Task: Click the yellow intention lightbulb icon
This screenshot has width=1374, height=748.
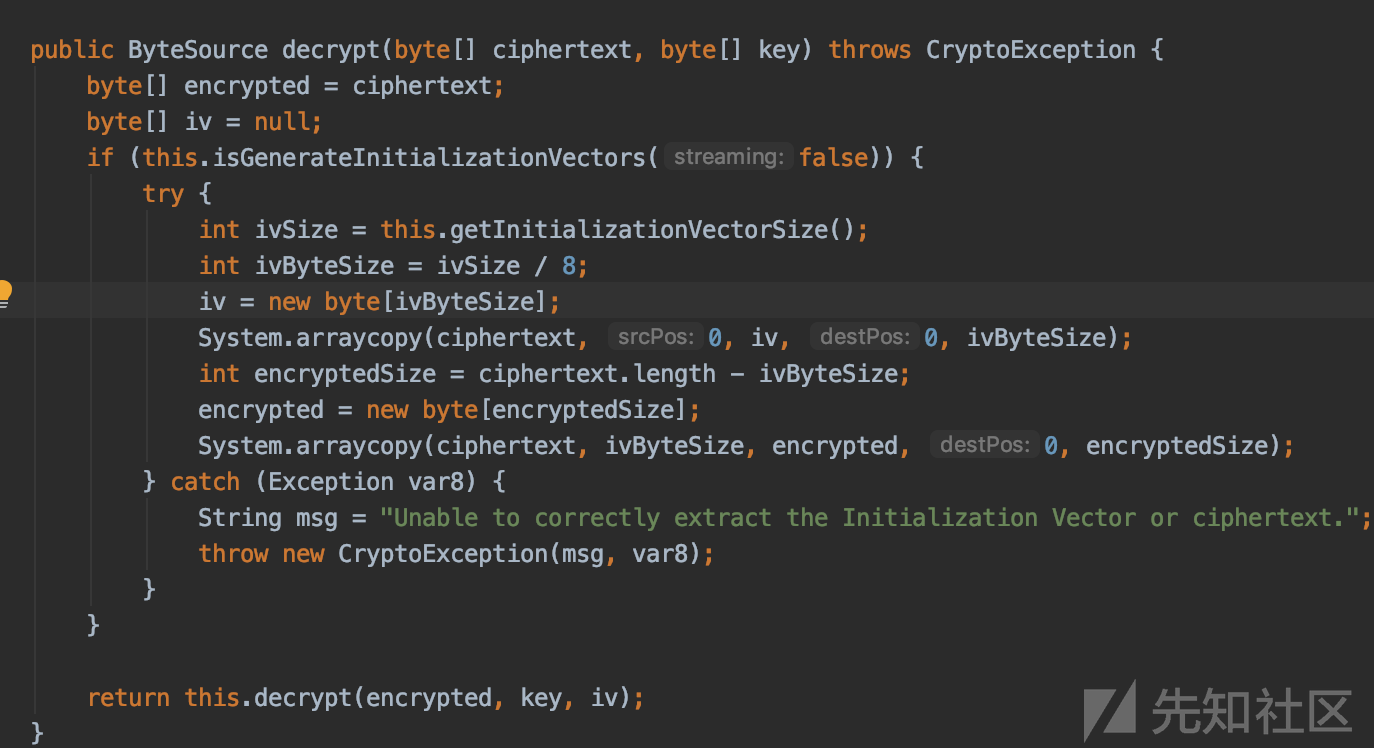Action: (x=4, y=293)
